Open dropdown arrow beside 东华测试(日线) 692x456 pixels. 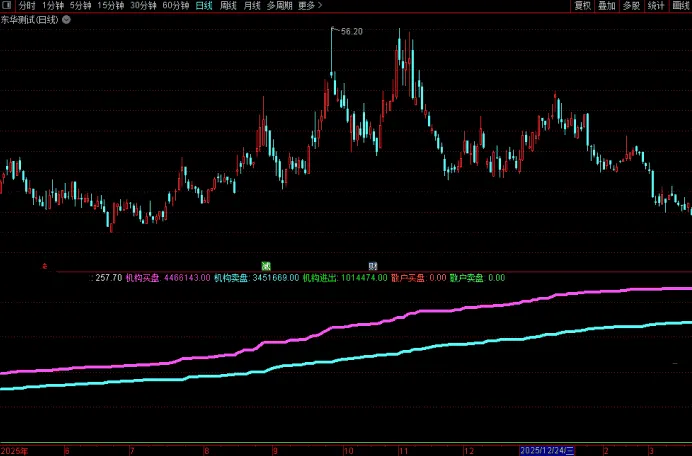[66, 19]
